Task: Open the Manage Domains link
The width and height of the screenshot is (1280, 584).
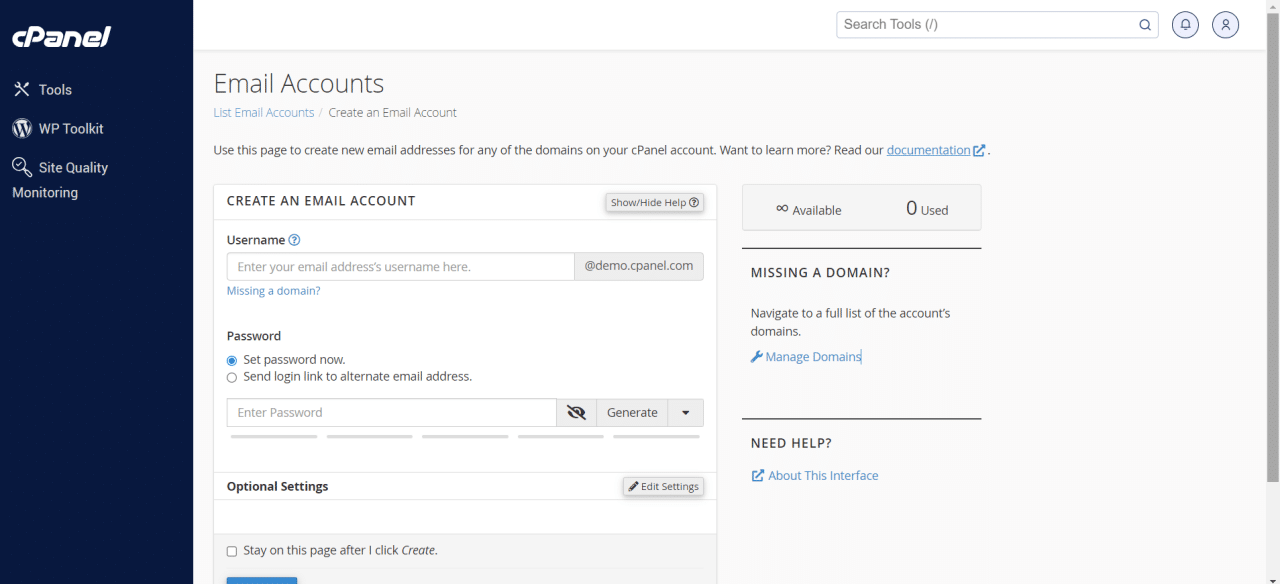Action: click(x=812, y=356)
